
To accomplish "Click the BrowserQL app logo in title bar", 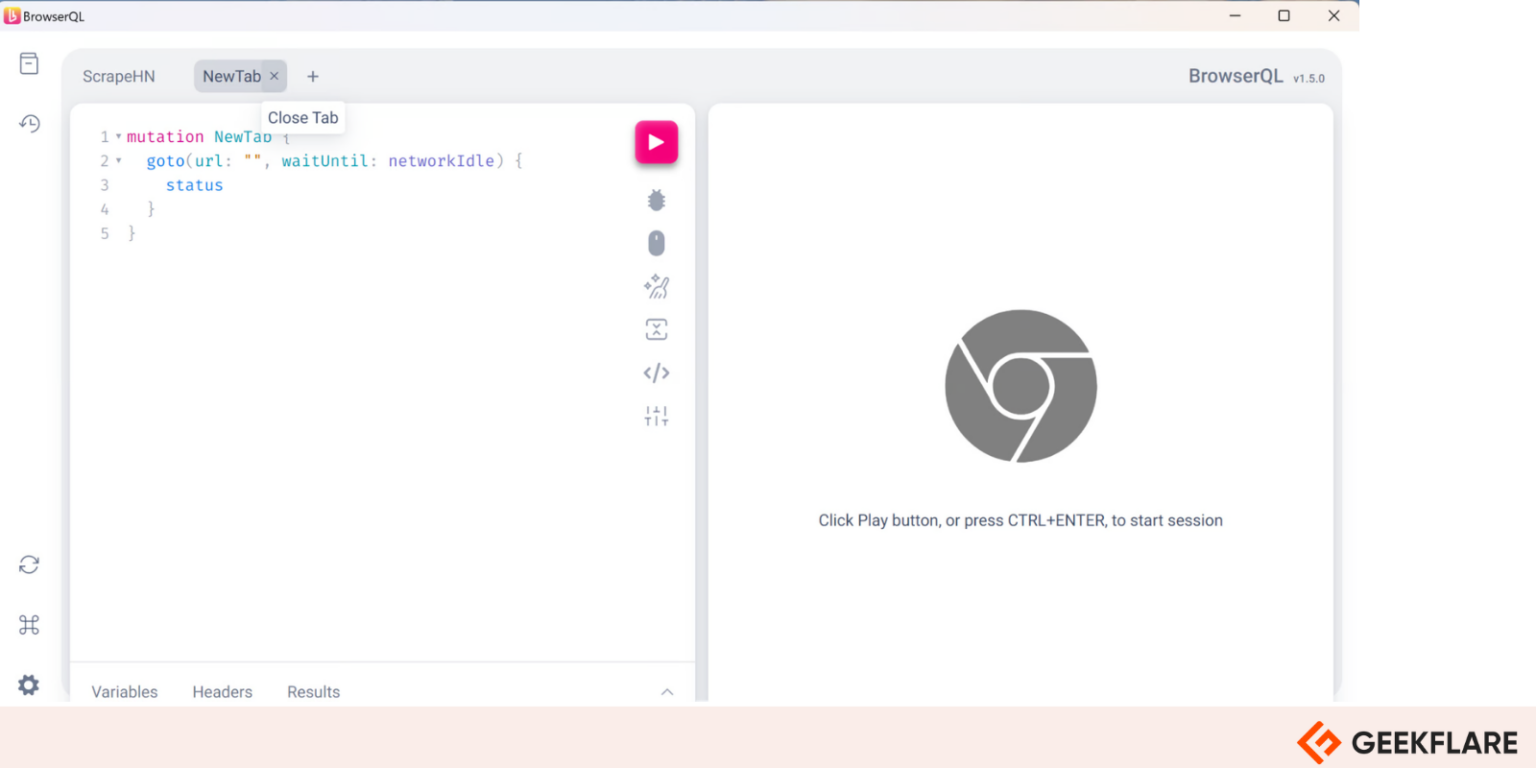I will pos(12,16).
